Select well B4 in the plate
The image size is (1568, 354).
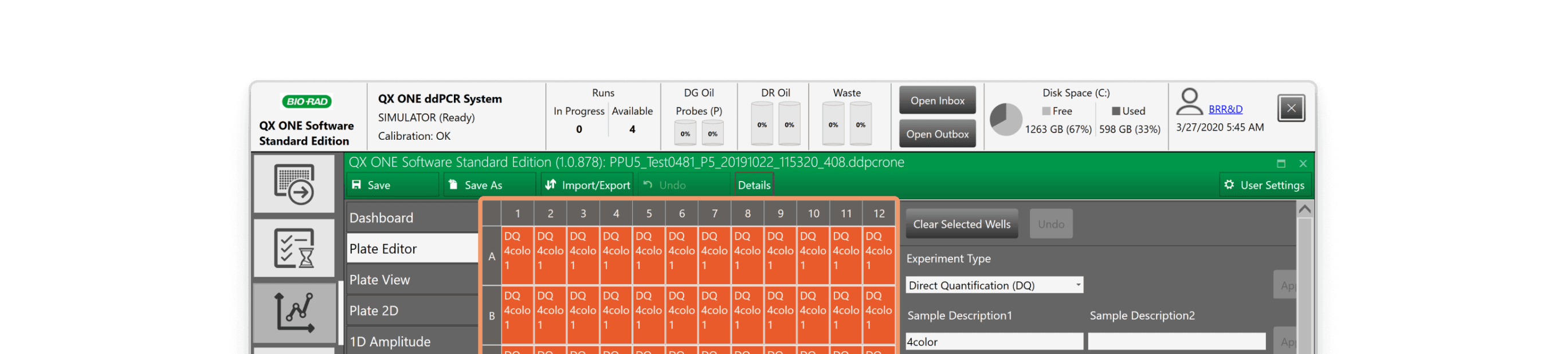click(x=616, y=316)
